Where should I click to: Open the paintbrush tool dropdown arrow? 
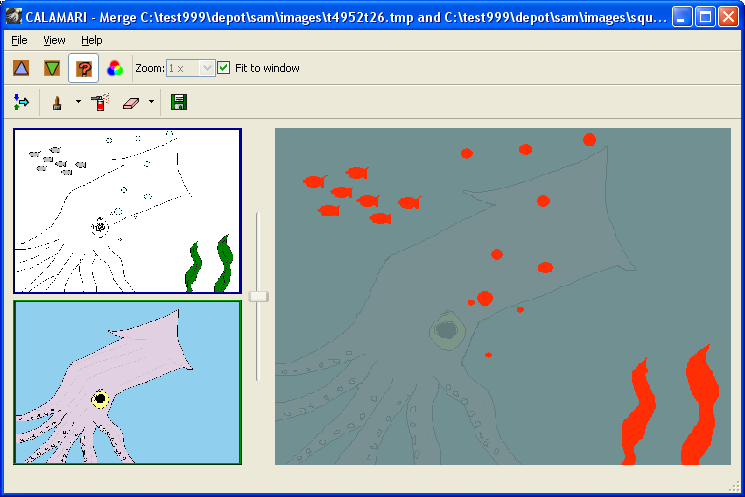pyautogui.click(x=78, y=101)
